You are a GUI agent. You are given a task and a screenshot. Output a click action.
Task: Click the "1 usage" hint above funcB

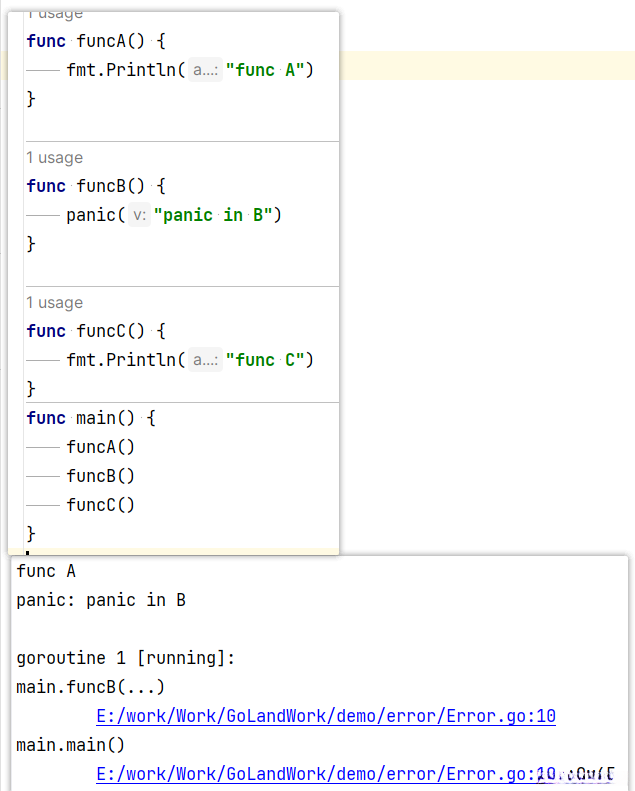(55, 158)
